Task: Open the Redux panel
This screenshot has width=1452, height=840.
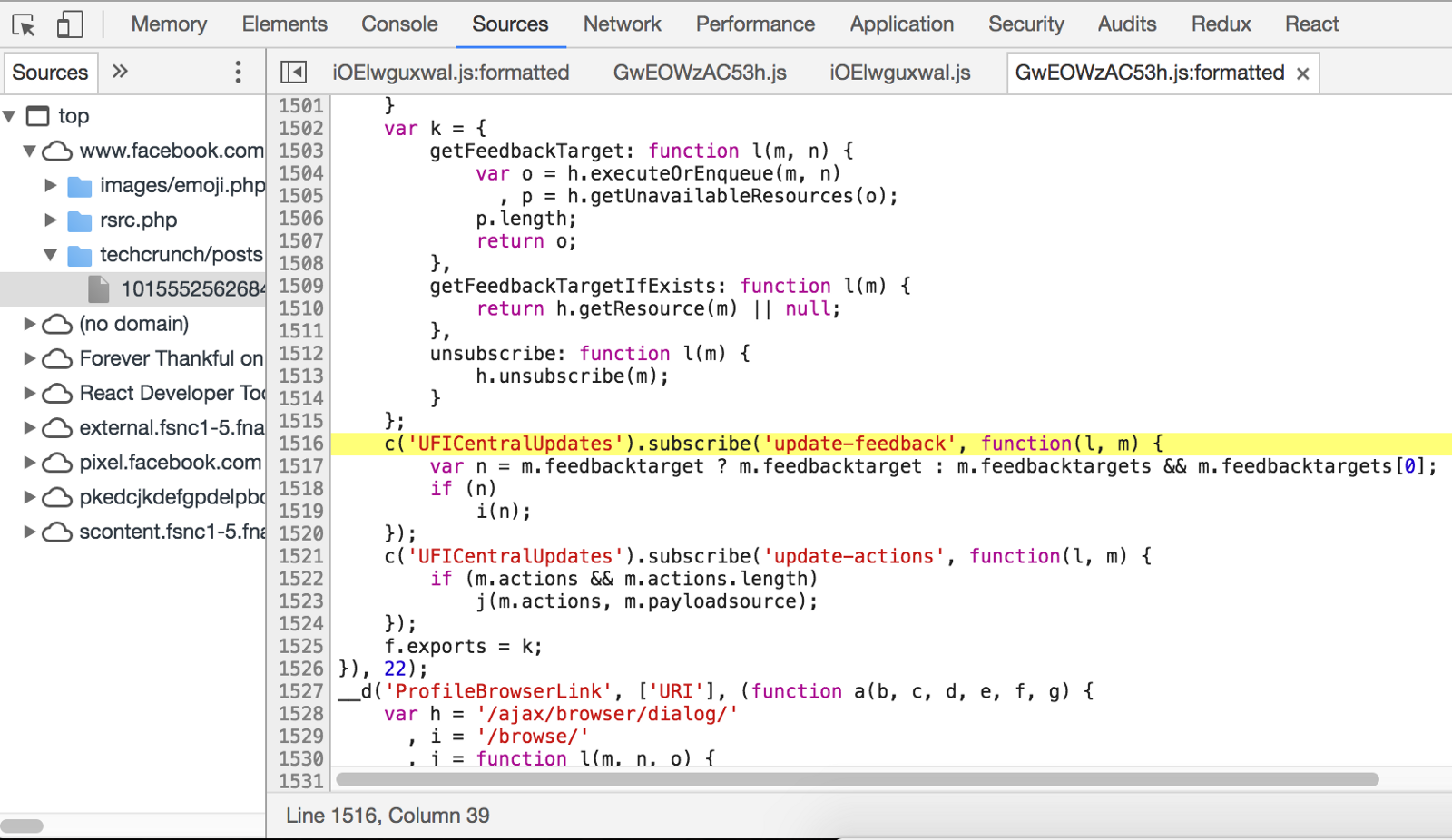Action: pyautogui.click(x=1220, y=24)
